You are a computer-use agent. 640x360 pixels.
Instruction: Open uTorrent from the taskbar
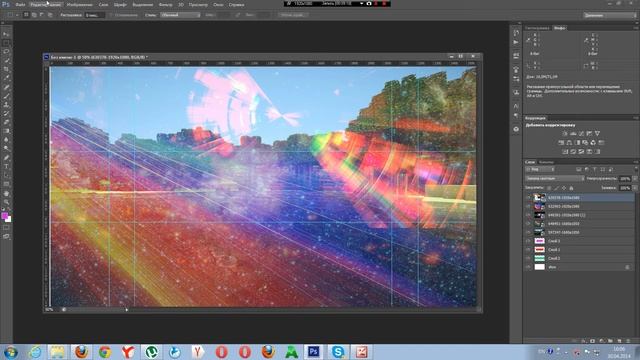(x=151, y=352)
